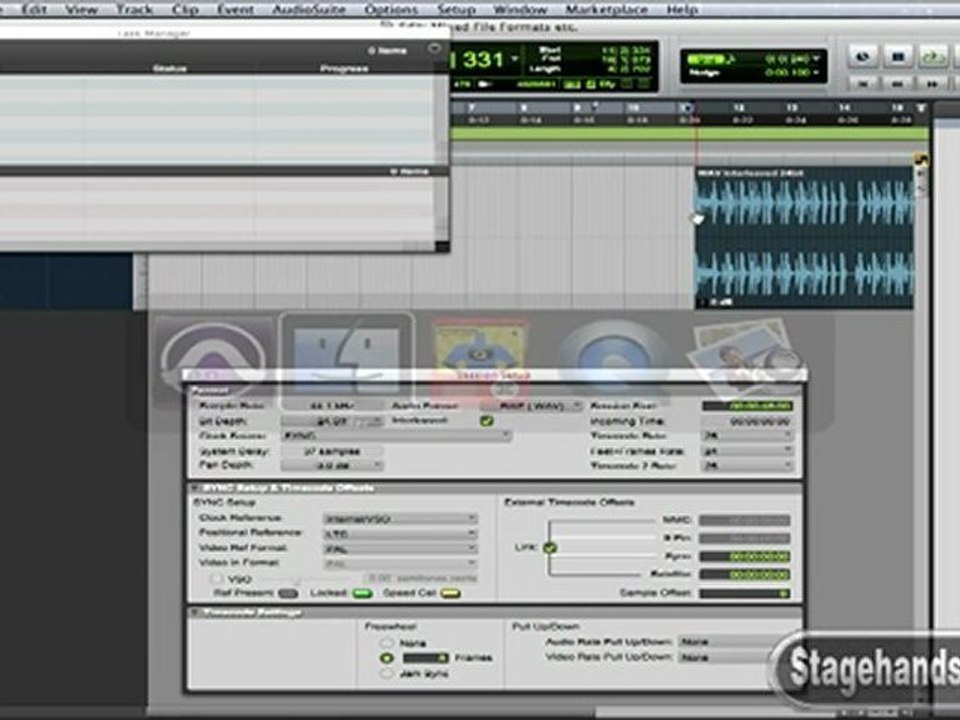Select the WAV Interleaved 24bit audio clip
Image resolution: width=960 pixels, height=720 pixels.
804,238
